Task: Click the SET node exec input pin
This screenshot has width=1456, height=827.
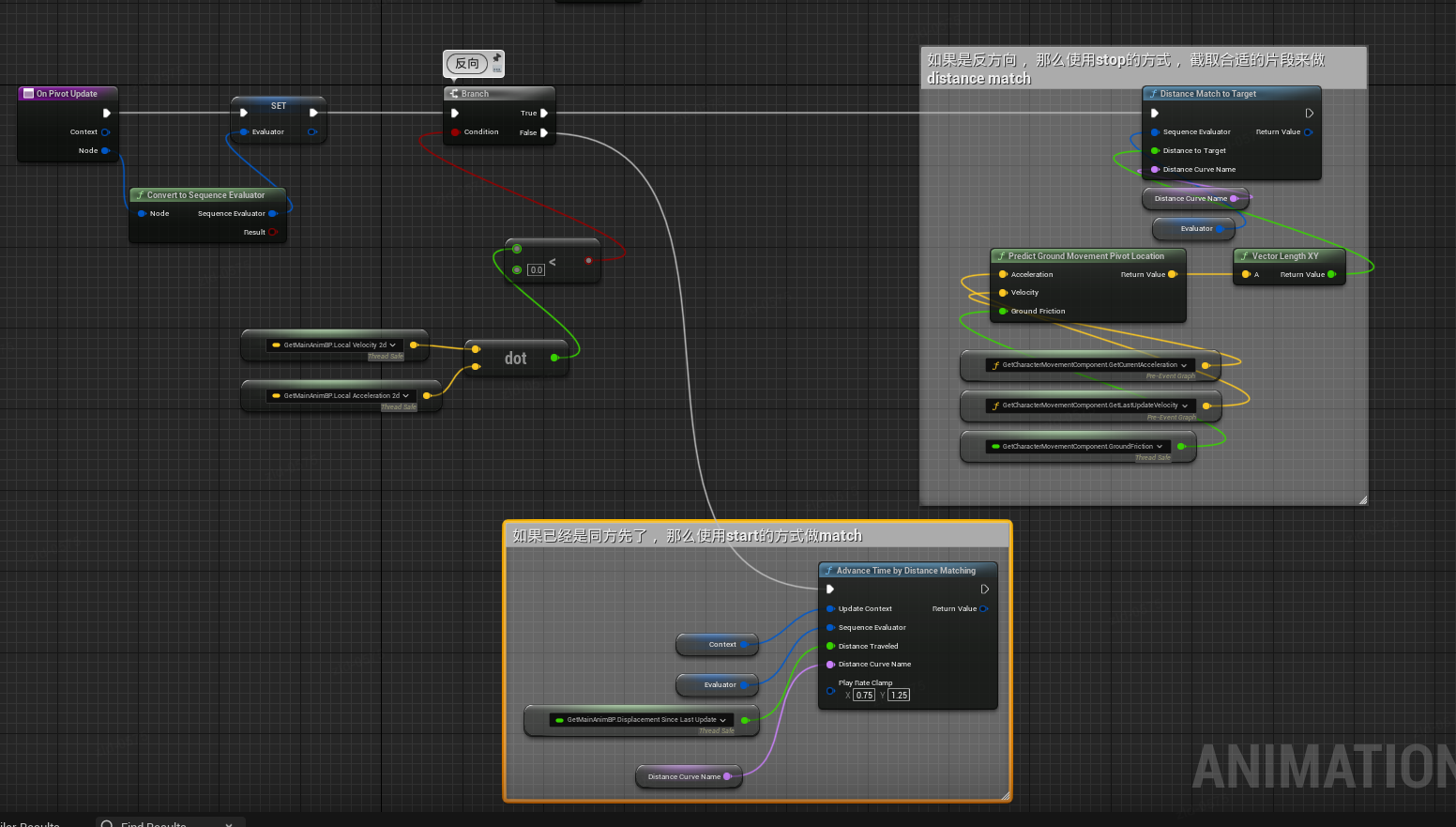Action: (x=244, y=113)
